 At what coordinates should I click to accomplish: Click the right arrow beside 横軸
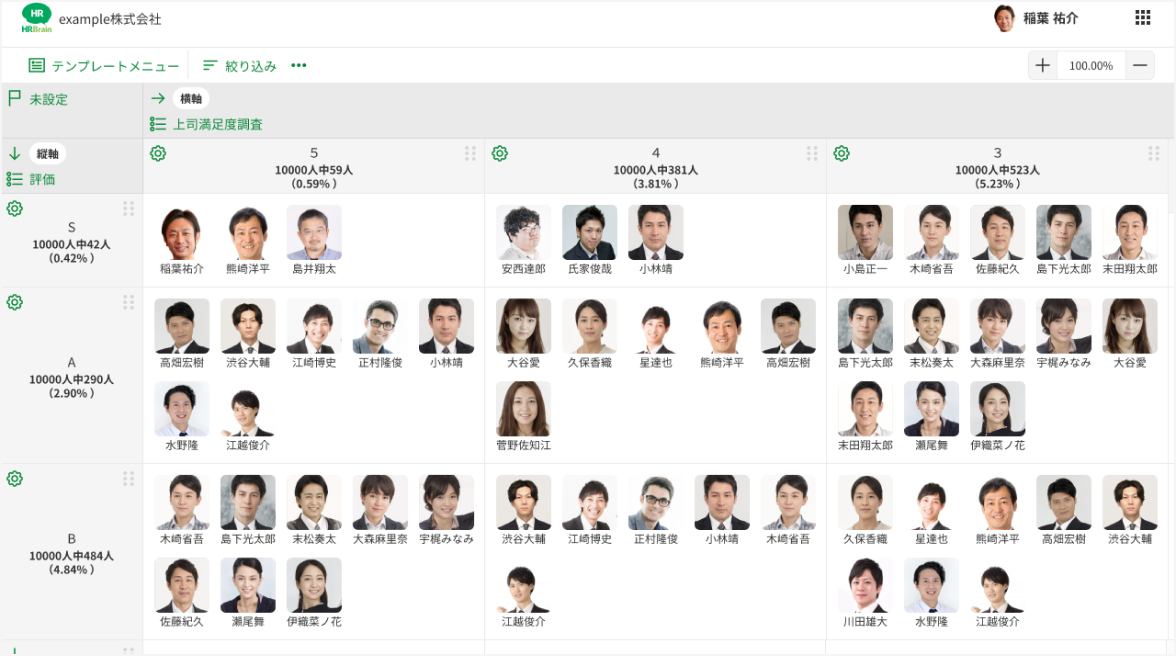(x=158, y=98)
